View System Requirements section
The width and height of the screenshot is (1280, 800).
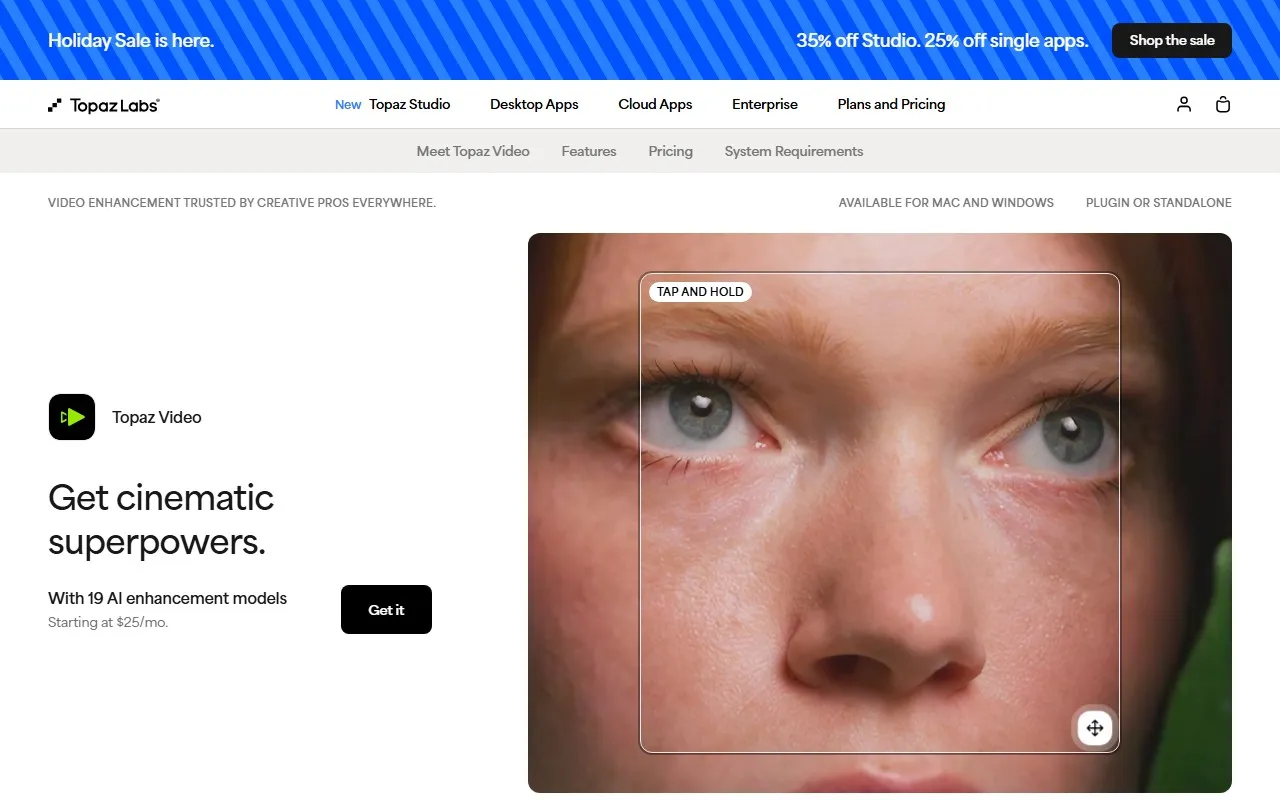point(794,151)
